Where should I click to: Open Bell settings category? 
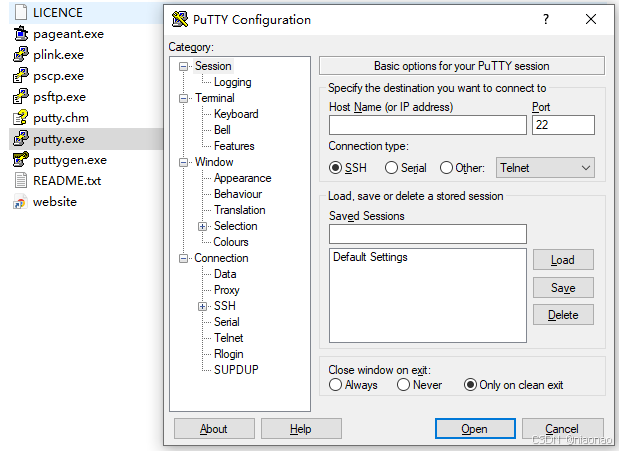[222, 130]
